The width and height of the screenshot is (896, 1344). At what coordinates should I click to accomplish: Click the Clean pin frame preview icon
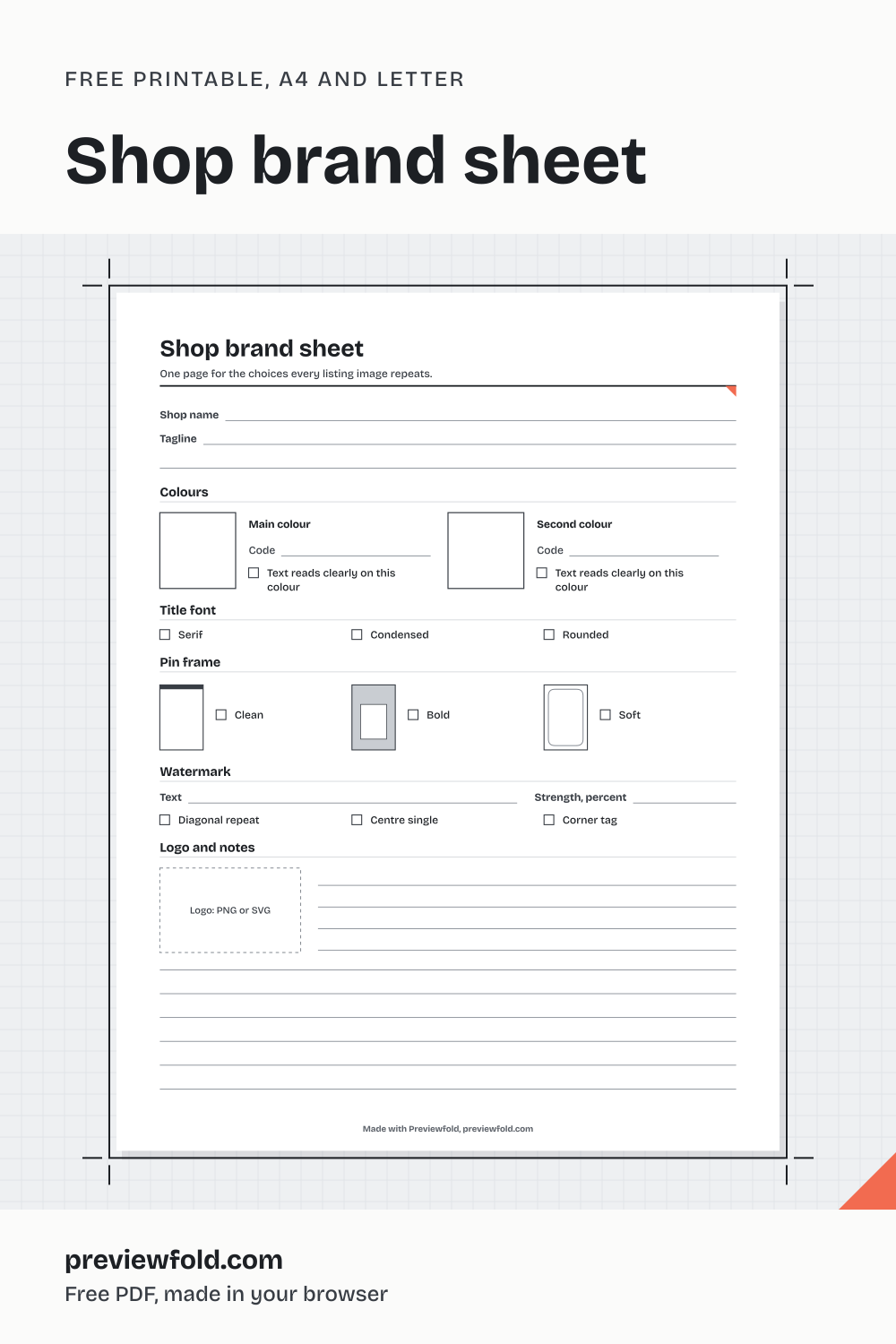[182, 718]
